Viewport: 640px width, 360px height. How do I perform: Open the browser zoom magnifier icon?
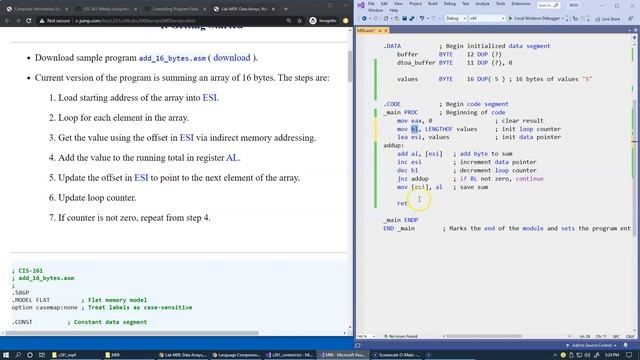289,20
